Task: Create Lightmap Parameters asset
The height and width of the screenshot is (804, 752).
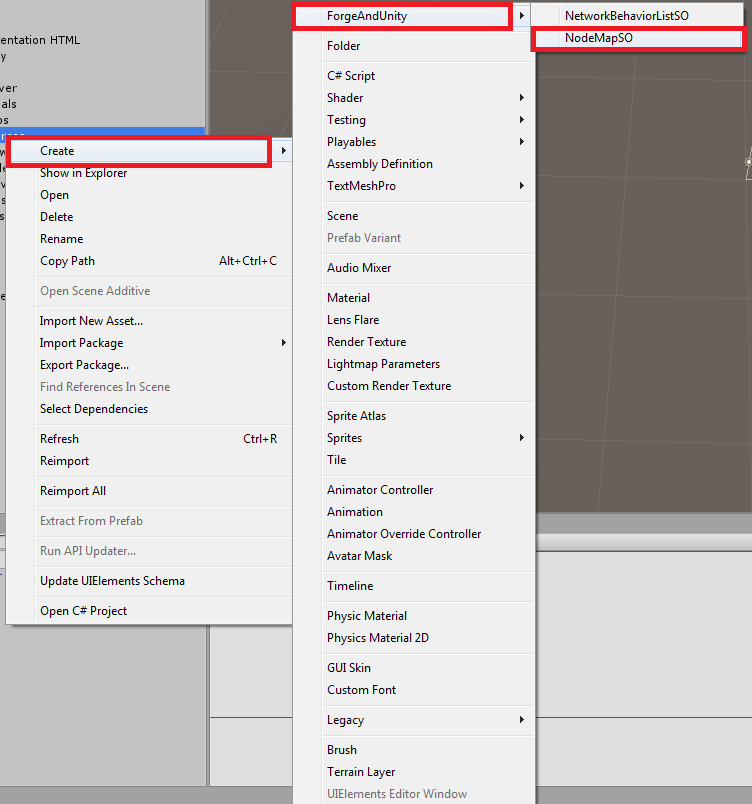Action: (x=414, y=364)
